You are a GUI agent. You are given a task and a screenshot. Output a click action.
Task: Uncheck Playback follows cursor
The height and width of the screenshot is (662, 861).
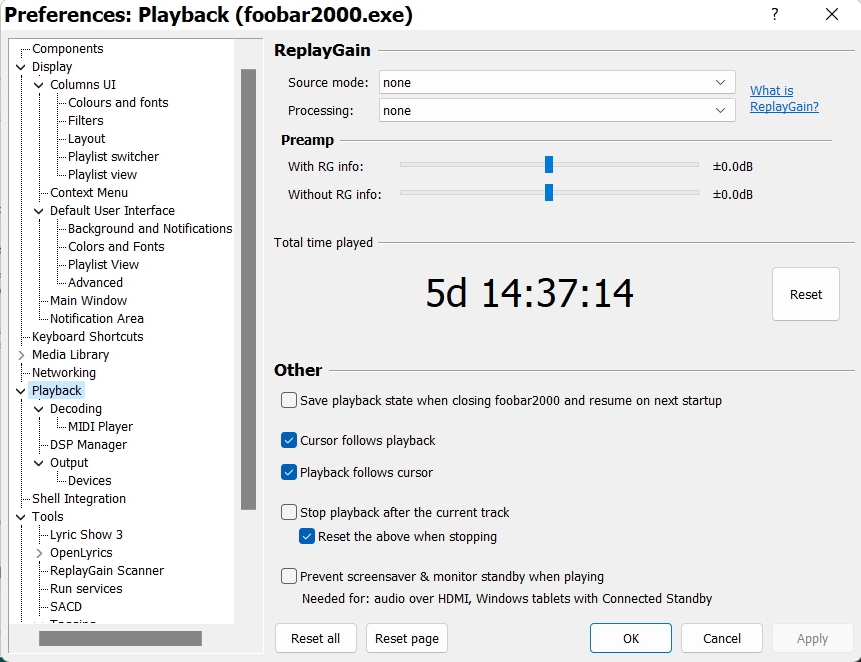pos(289,472)
